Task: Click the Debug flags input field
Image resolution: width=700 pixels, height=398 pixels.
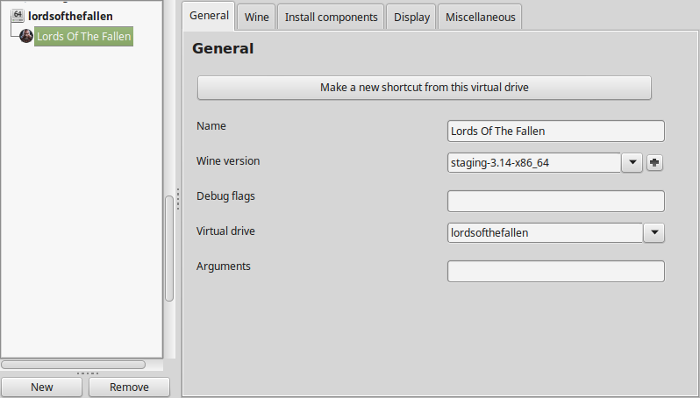Action: point(556,201)
